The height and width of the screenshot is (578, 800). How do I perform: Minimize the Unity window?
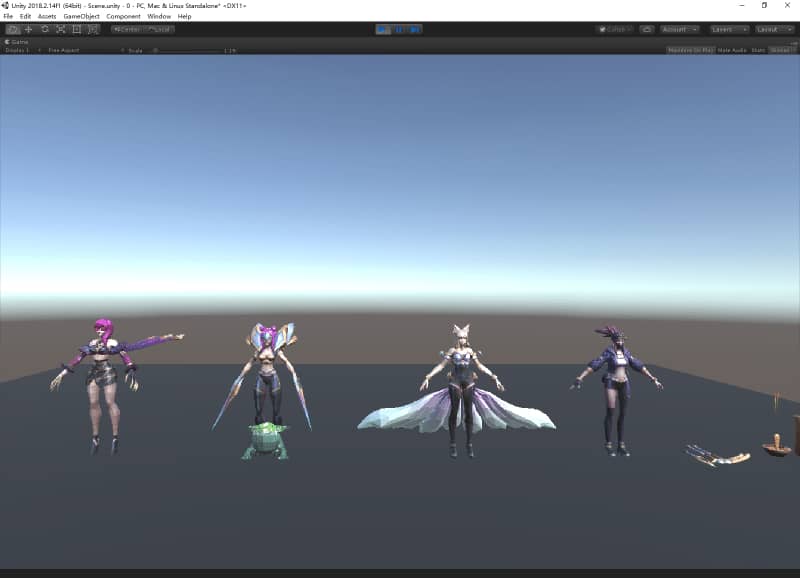coord(742,6)
